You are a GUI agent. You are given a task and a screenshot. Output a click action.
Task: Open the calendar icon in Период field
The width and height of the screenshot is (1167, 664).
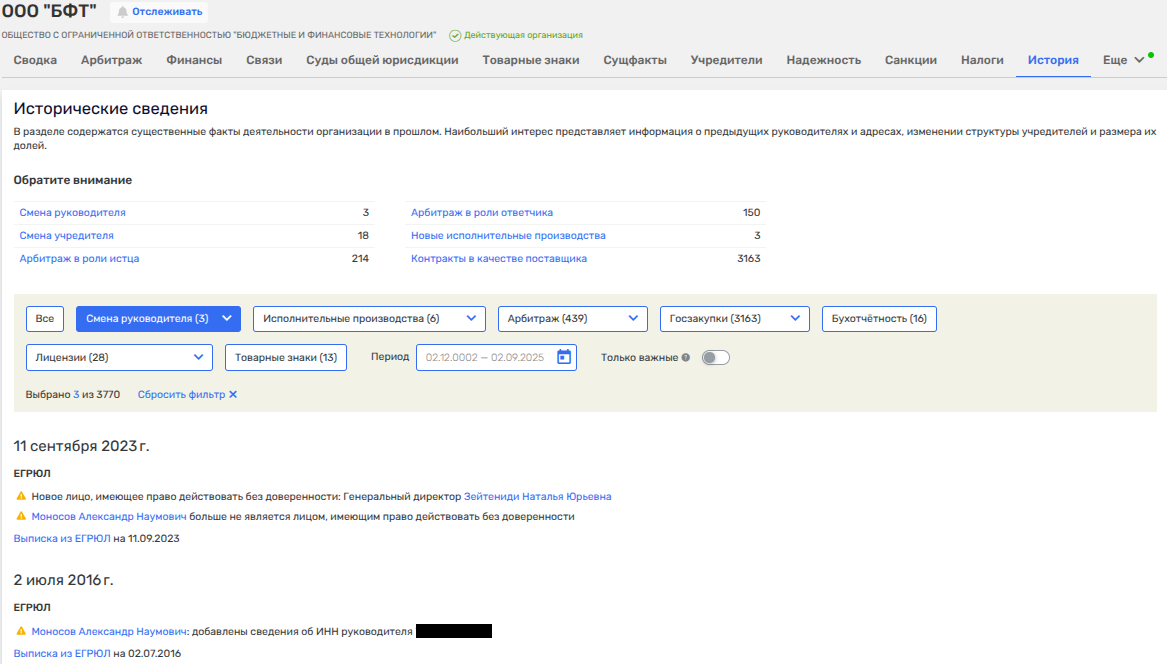click(564, 357)
